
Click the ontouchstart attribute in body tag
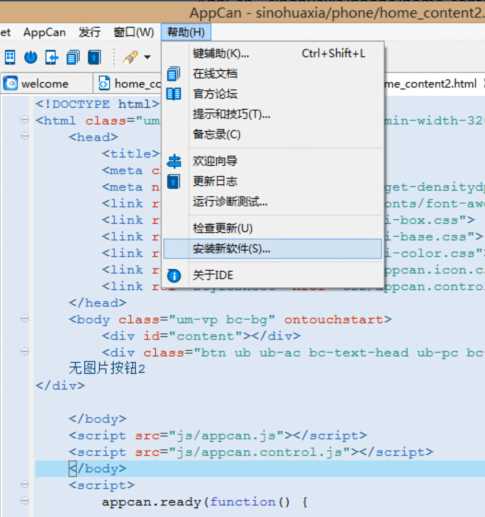tap(333, 319)
